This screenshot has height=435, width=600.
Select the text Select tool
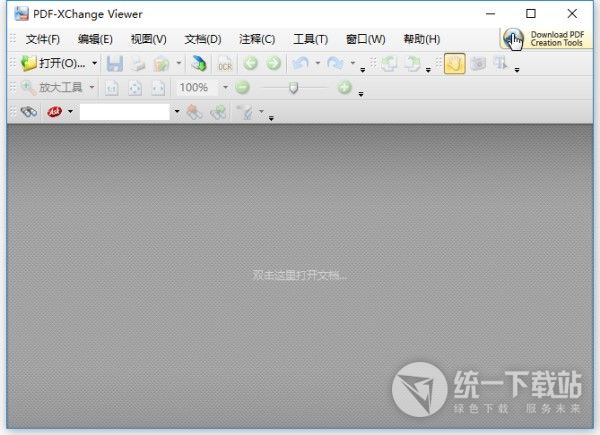(501, 64)
